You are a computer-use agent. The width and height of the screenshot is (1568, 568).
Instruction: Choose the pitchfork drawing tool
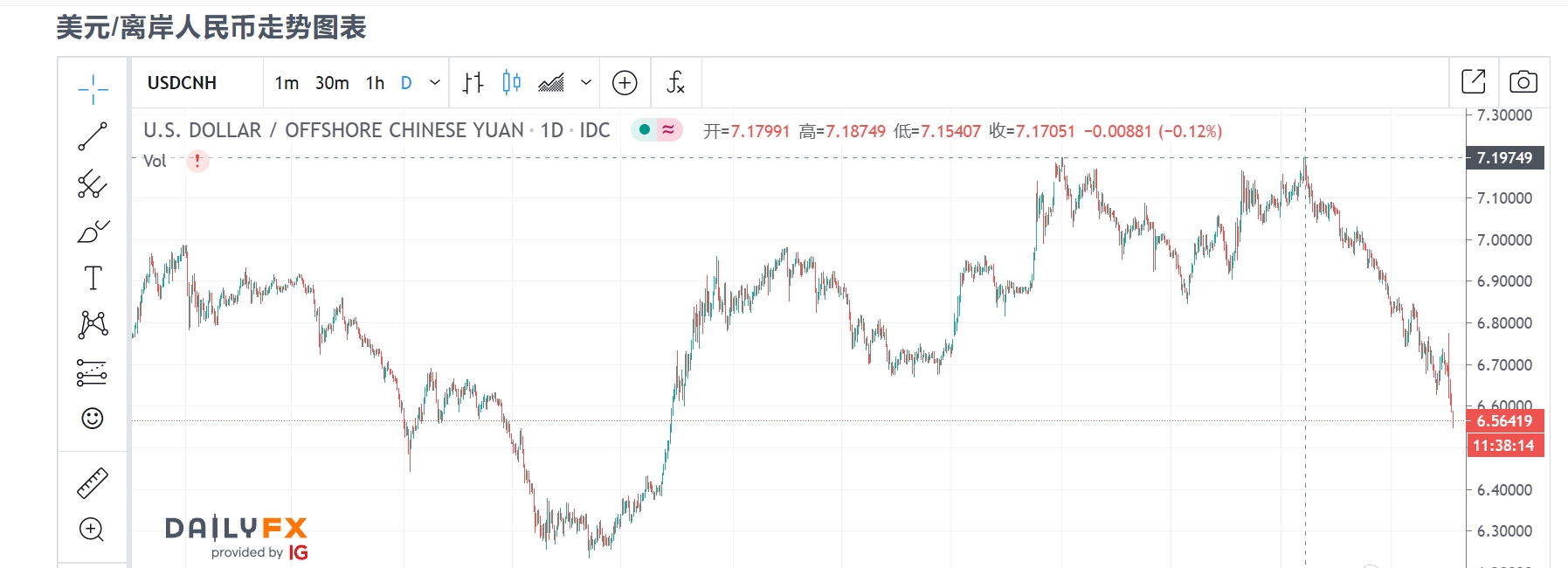tap(93, 184)
